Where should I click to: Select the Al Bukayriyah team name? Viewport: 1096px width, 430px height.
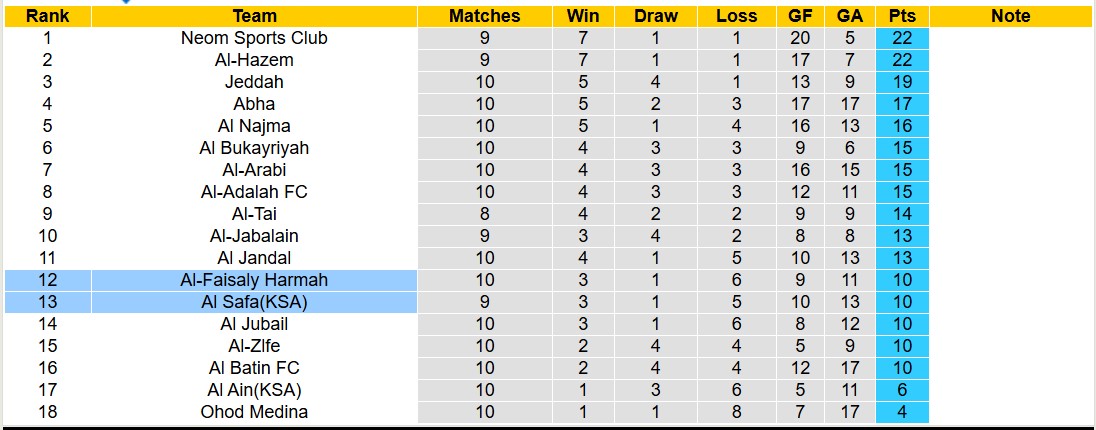click(254, 148)
